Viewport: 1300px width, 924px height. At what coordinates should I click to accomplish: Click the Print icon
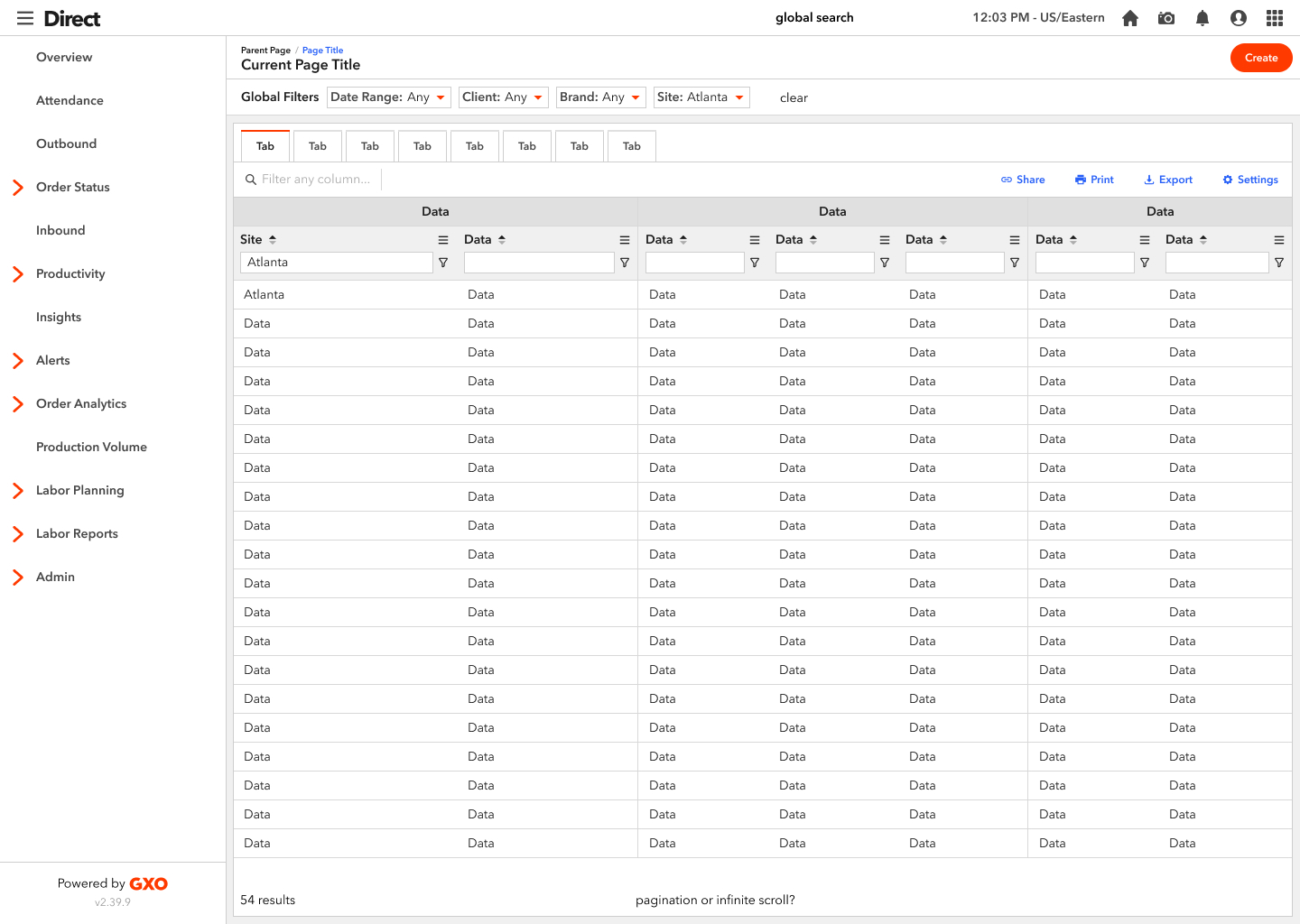click(x=1094, y=179)
